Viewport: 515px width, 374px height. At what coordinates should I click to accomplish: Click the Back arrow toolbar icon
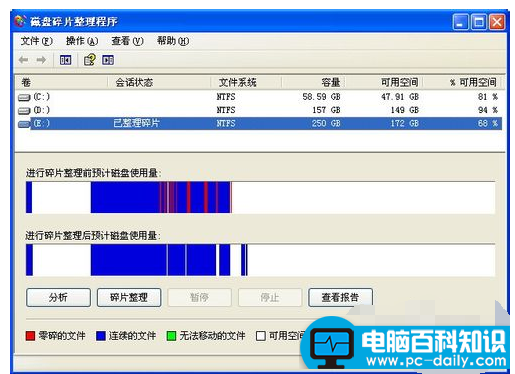coord(23,60)
